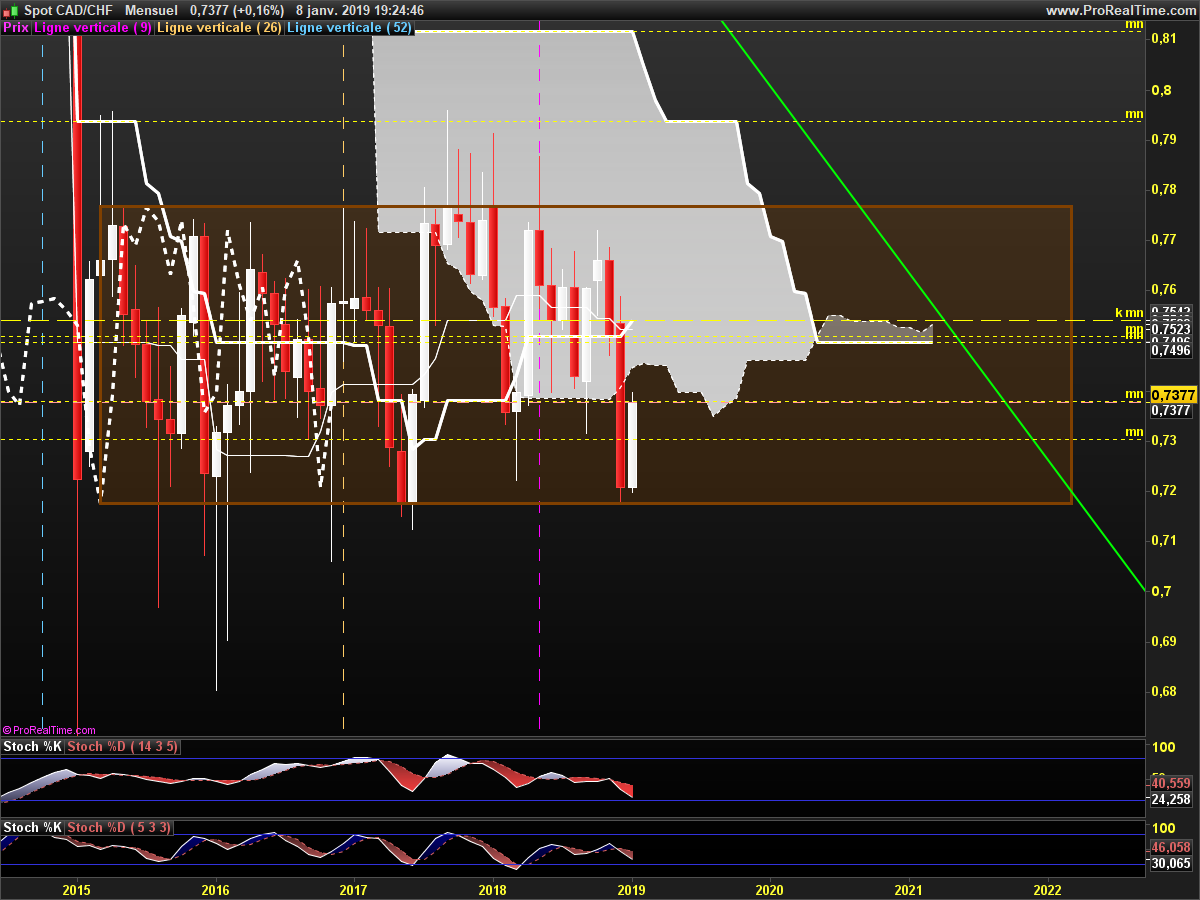Select the Stoch %D ( 14 3 5) label

pos(122,747)
